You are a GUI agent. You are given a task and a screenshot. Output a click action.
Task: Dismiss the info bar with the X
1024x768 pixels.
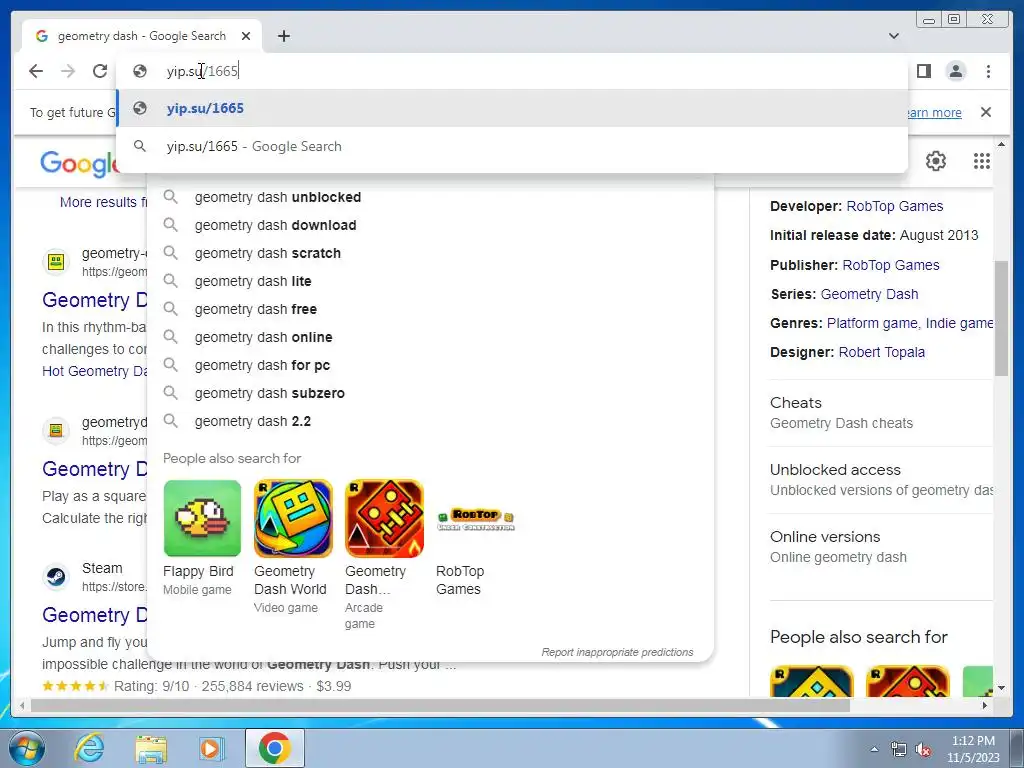[986, 112]
